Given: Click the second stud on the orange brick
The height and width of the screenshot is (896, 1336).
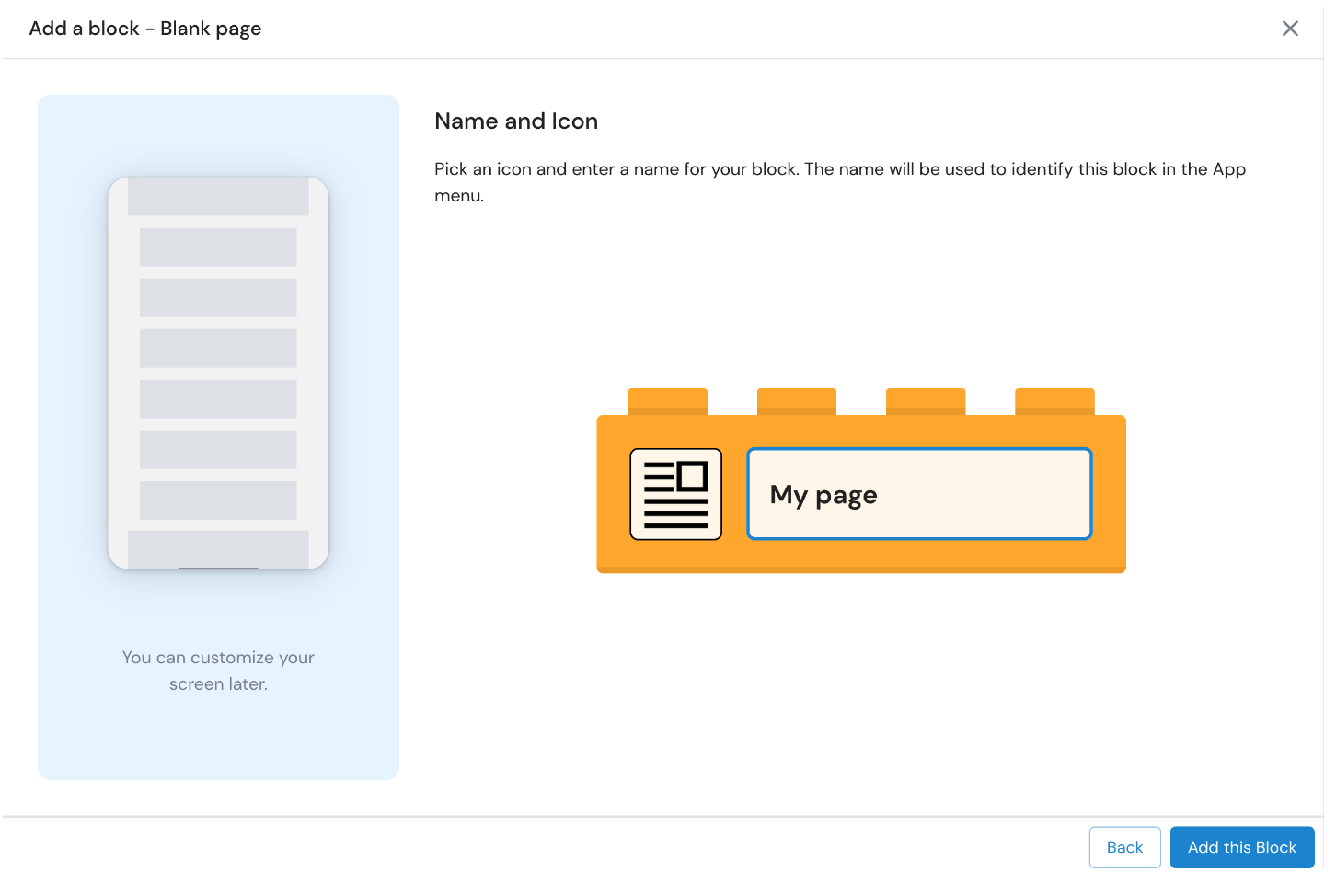Looking at the screenshot, I should tap(796, 402).
